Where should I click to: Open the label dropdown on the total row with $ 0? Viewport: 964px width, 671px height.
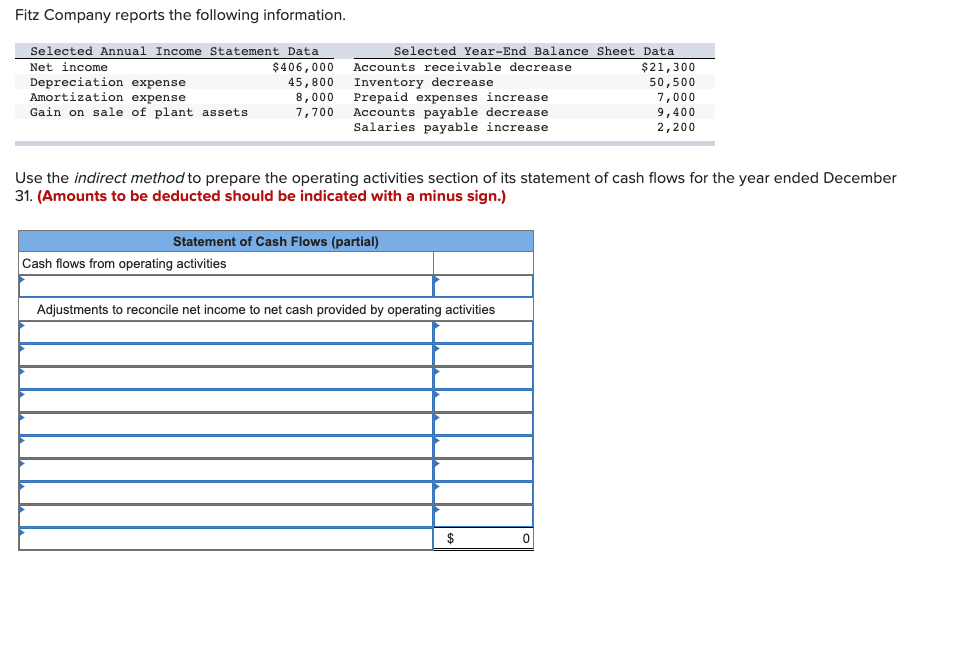[226, 539]
